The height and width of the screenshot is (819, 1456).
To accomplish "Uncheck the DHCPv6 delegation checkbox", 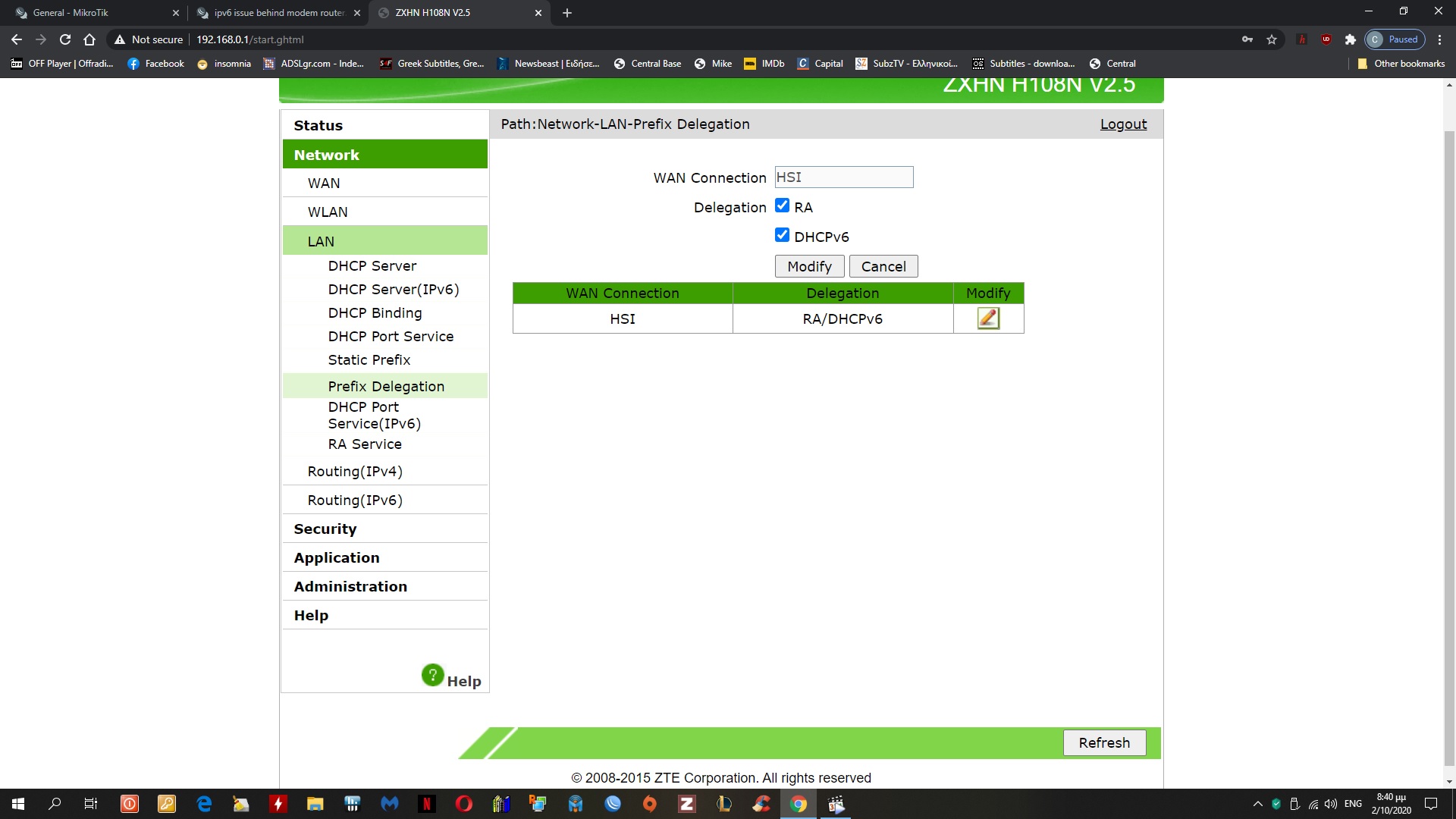I will (782, 235).
